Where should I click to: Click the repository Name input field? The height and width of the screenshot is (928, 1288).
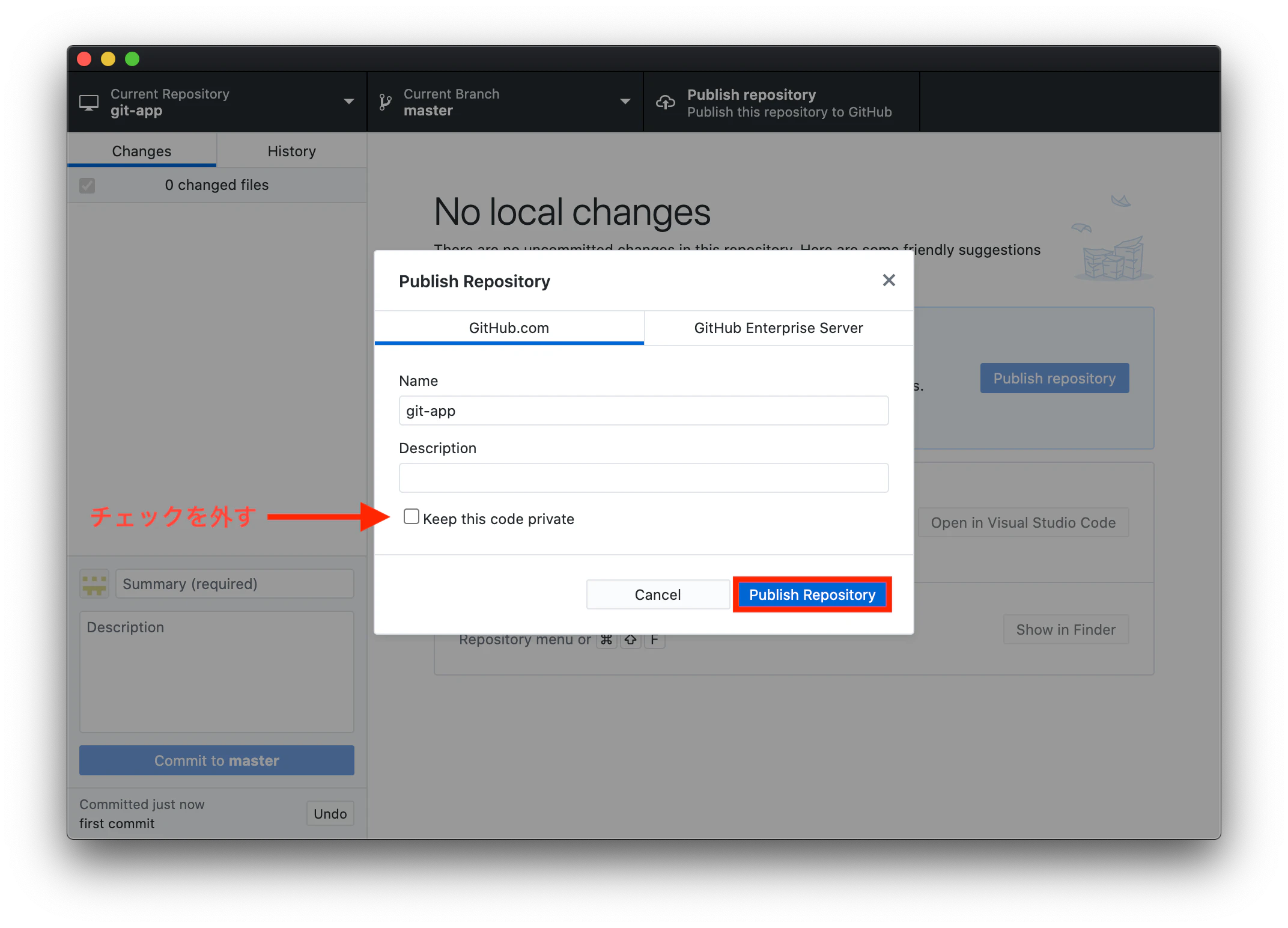pyautogui.click(x=643, y=411)
